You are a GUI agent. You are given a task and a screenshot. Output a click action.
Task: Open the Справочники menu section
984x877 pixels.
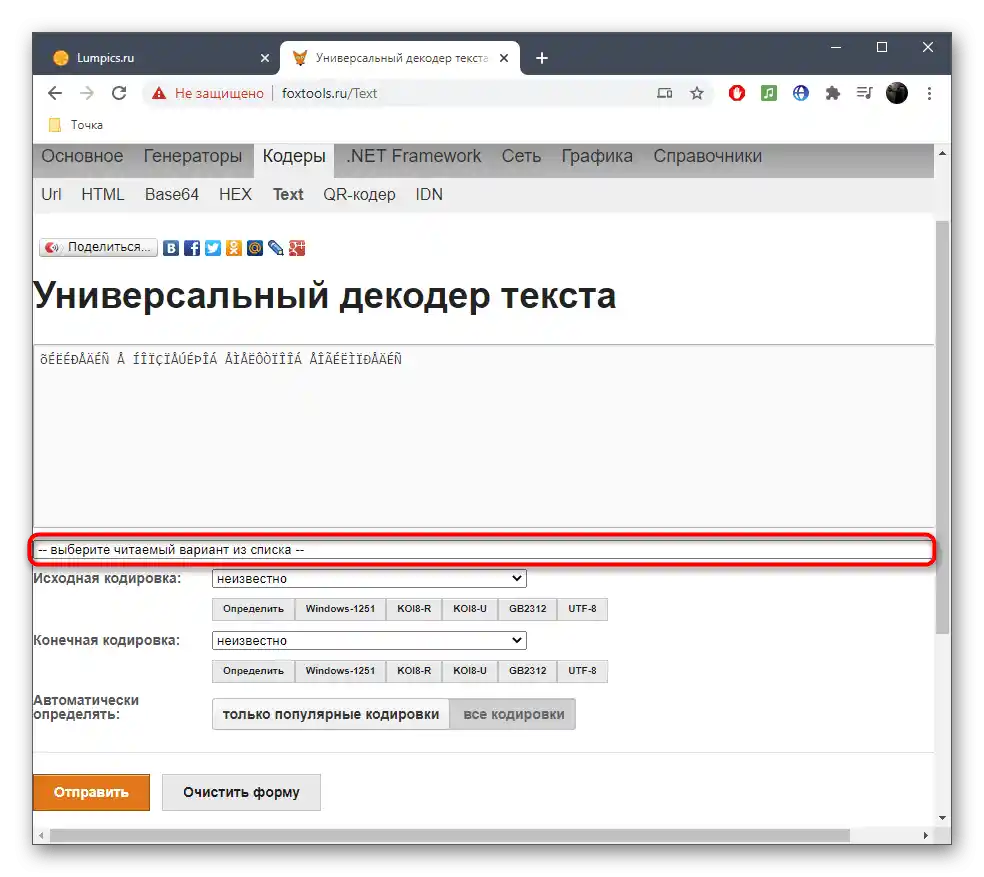pos(707,156)
